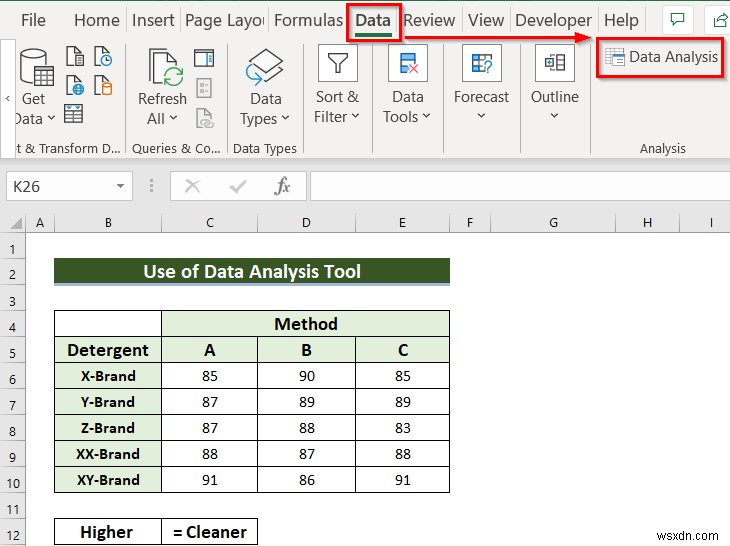The height and width of the screenshot is (546, 730).
Task: Open the Name Box dropdown arrow
Action: (x=121, y=186)
